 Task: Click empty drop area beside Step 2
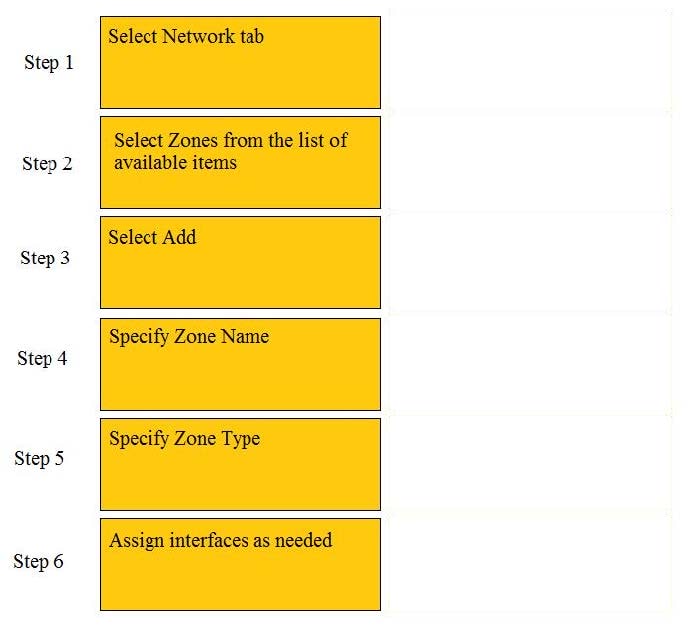click(530, 162)
